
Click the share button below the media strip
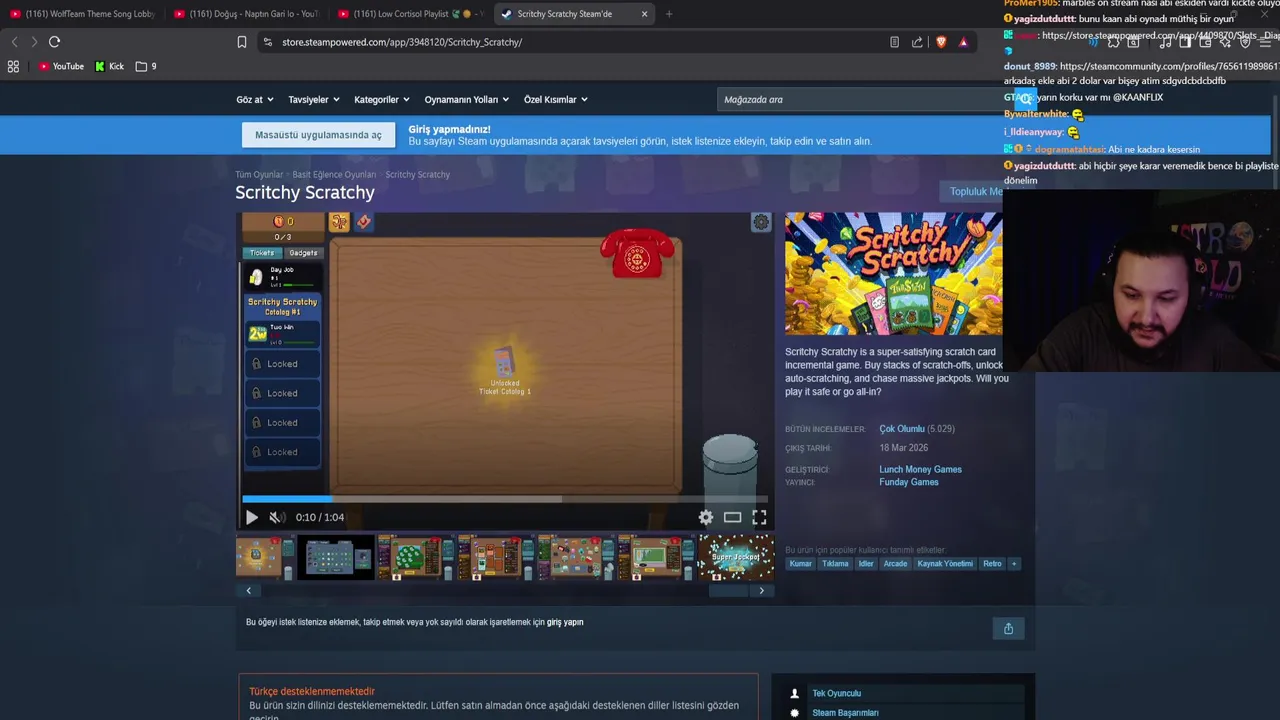1008,628
